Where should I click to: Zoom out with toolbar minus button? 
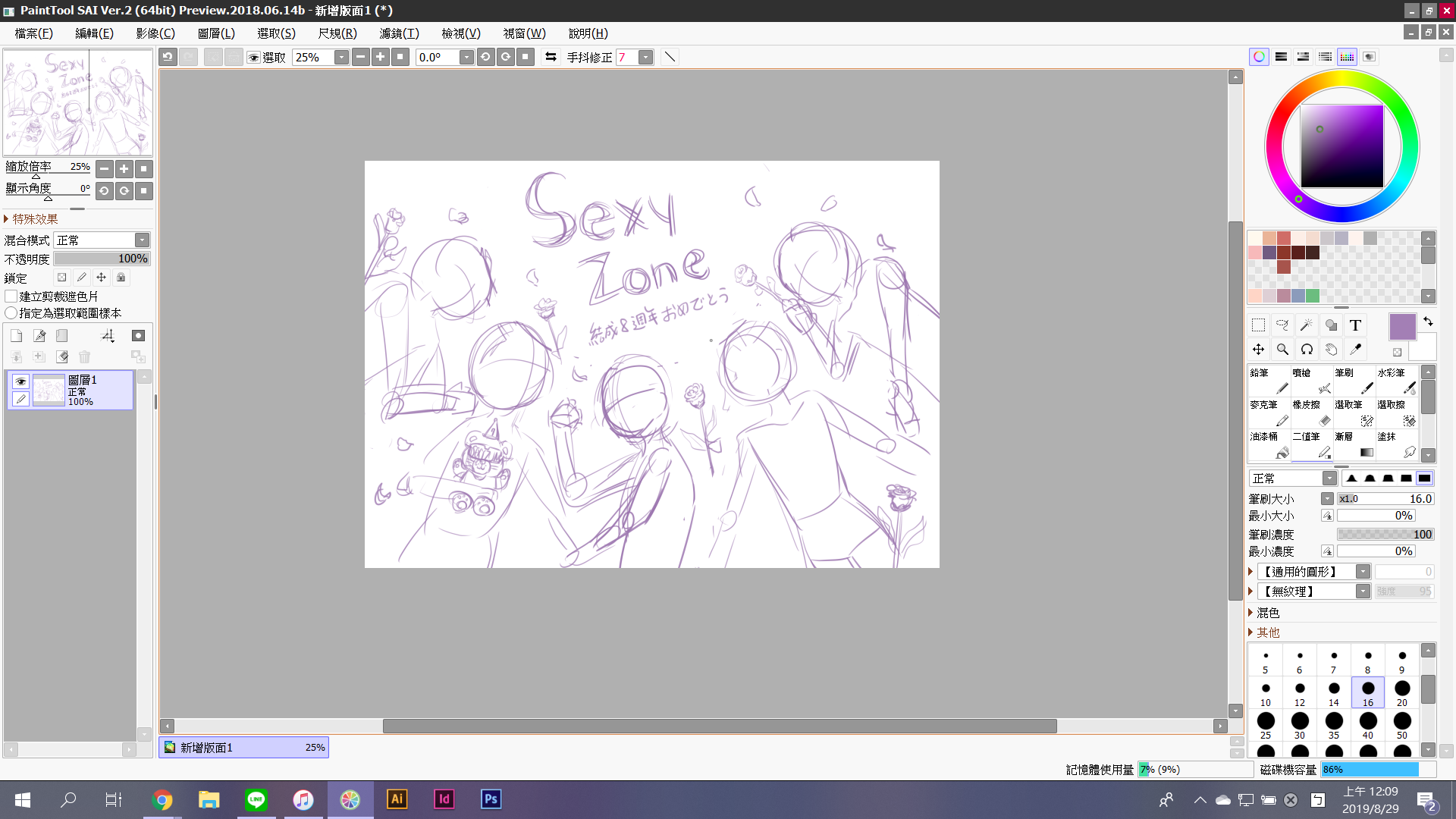[x=361, y=57]
